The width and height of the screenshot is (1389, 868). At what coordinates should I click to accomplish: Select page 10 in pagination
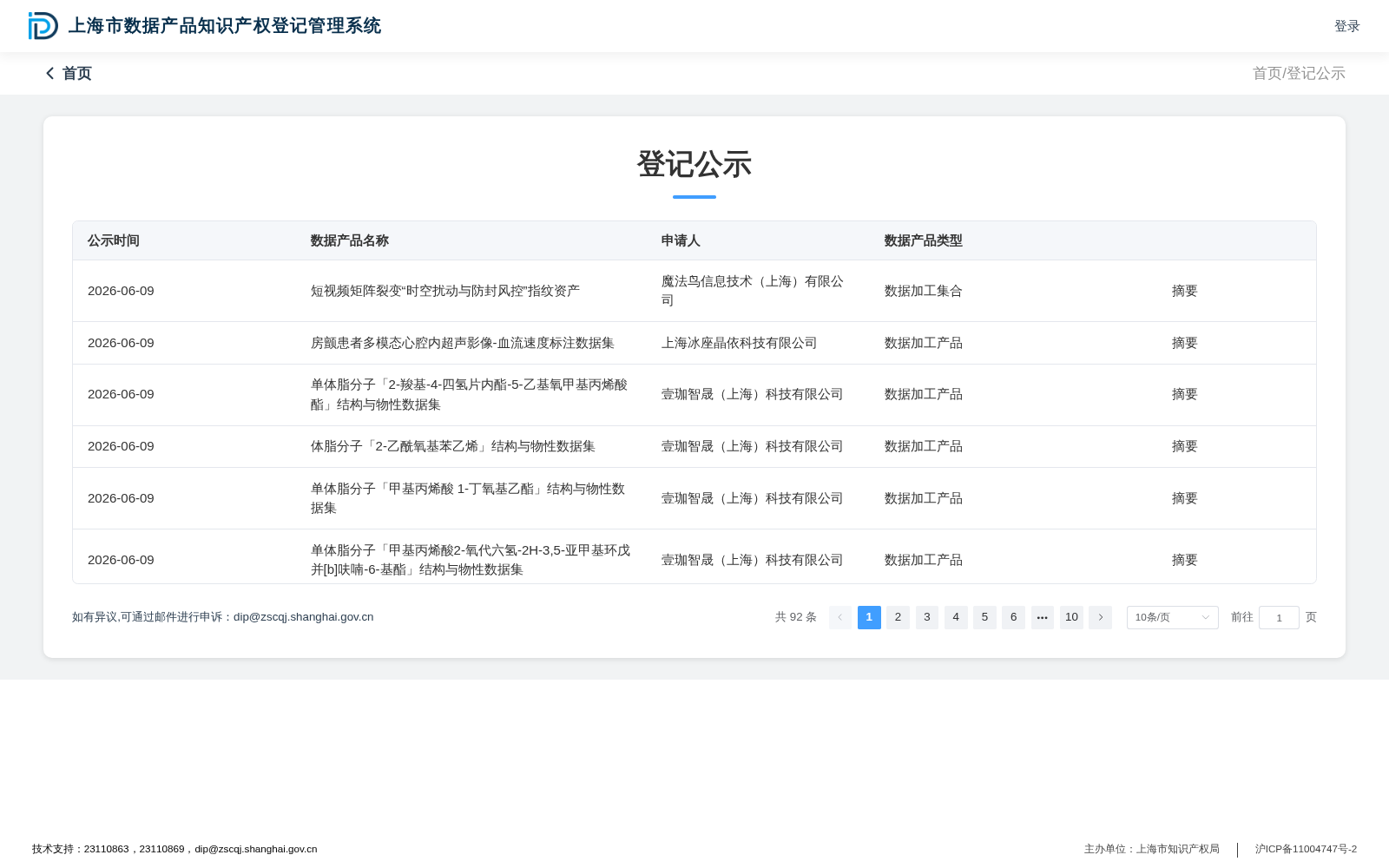[x=1071, y=617]
